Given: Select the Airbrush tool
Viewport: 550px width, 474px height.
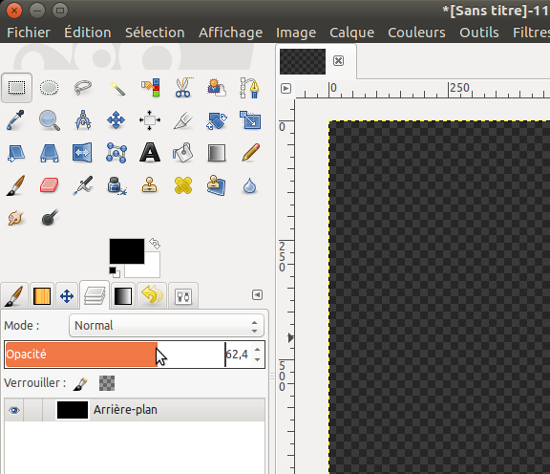Looking at the screenshot, I should click(x=83, y=185).
